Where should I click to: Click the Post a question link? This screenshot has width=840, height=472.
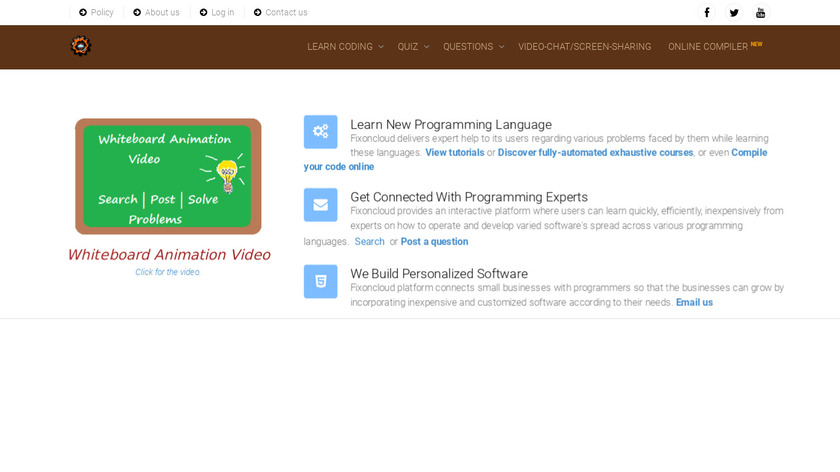[x=434, y=242]
